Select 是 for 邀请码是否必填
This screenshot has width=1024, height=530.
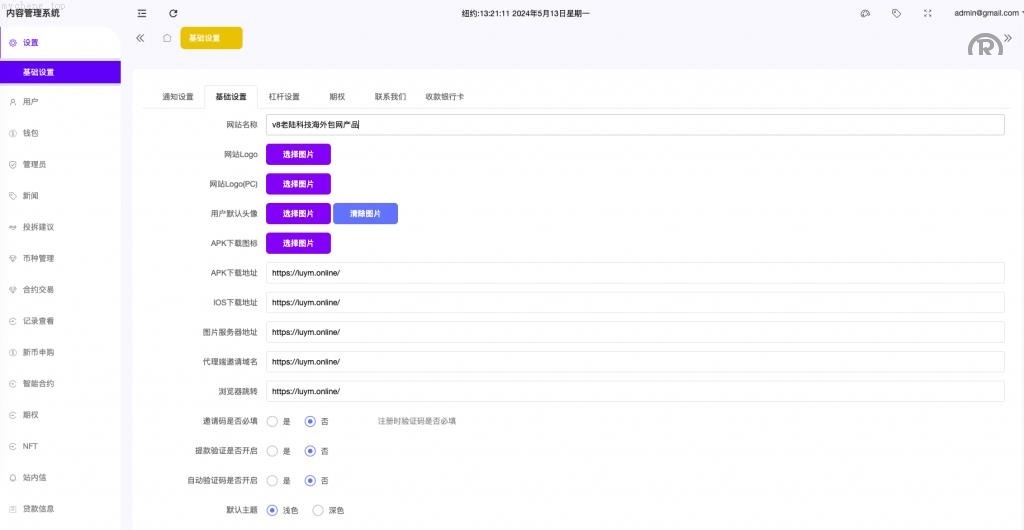click(272, 421)
